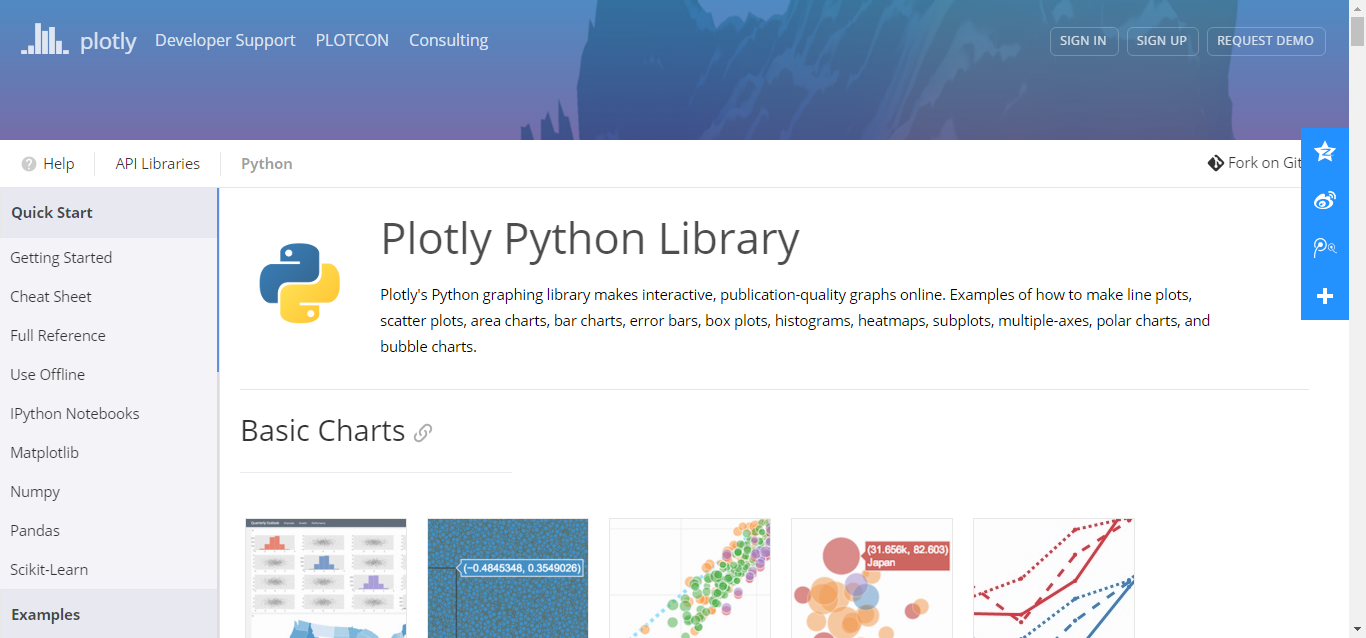Click the Help question mark icon
This screenshot has width=1366, height=638.
tap(29, 163)
